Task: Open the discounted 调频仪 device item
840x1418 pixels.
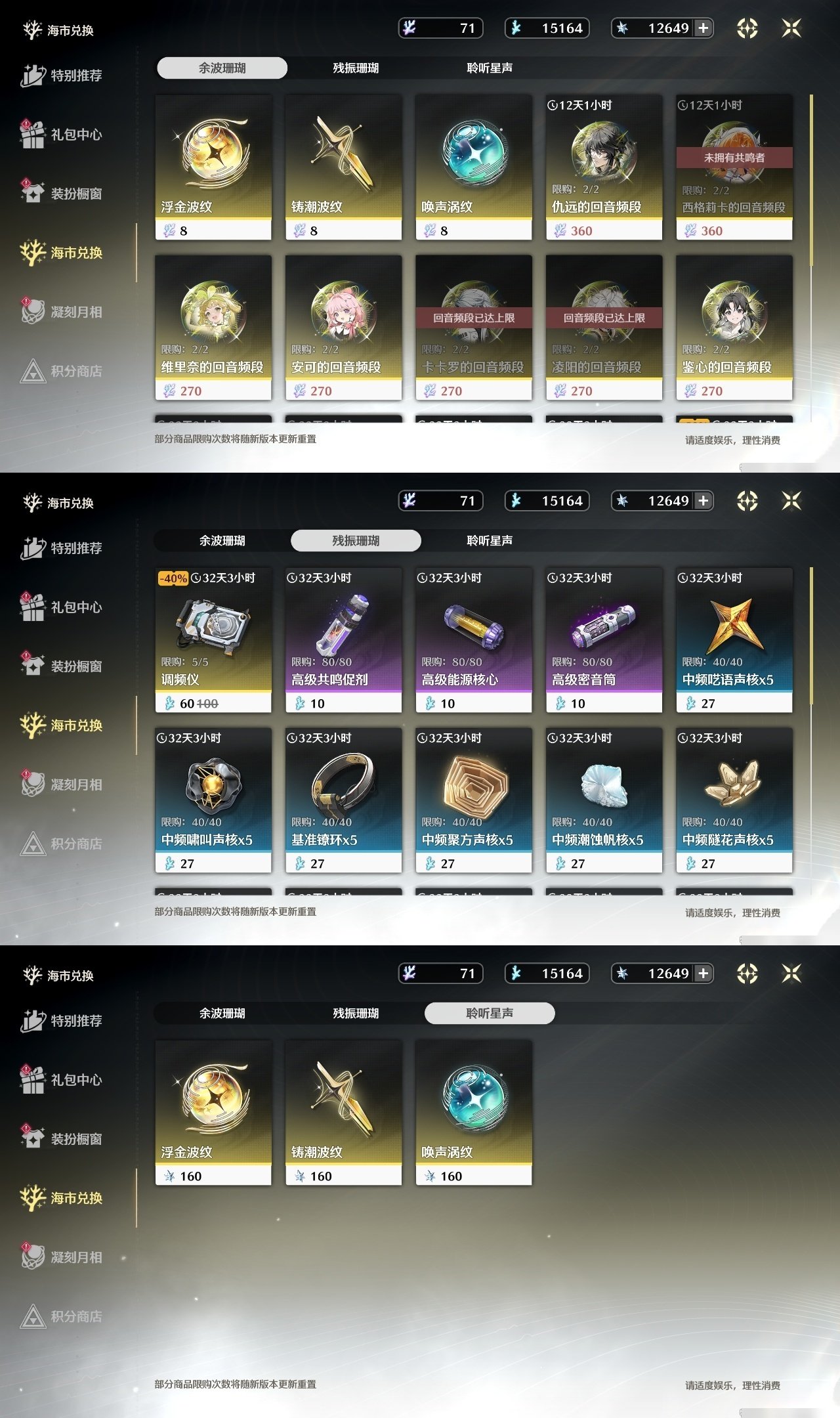Action: click(x=213, y=640)
